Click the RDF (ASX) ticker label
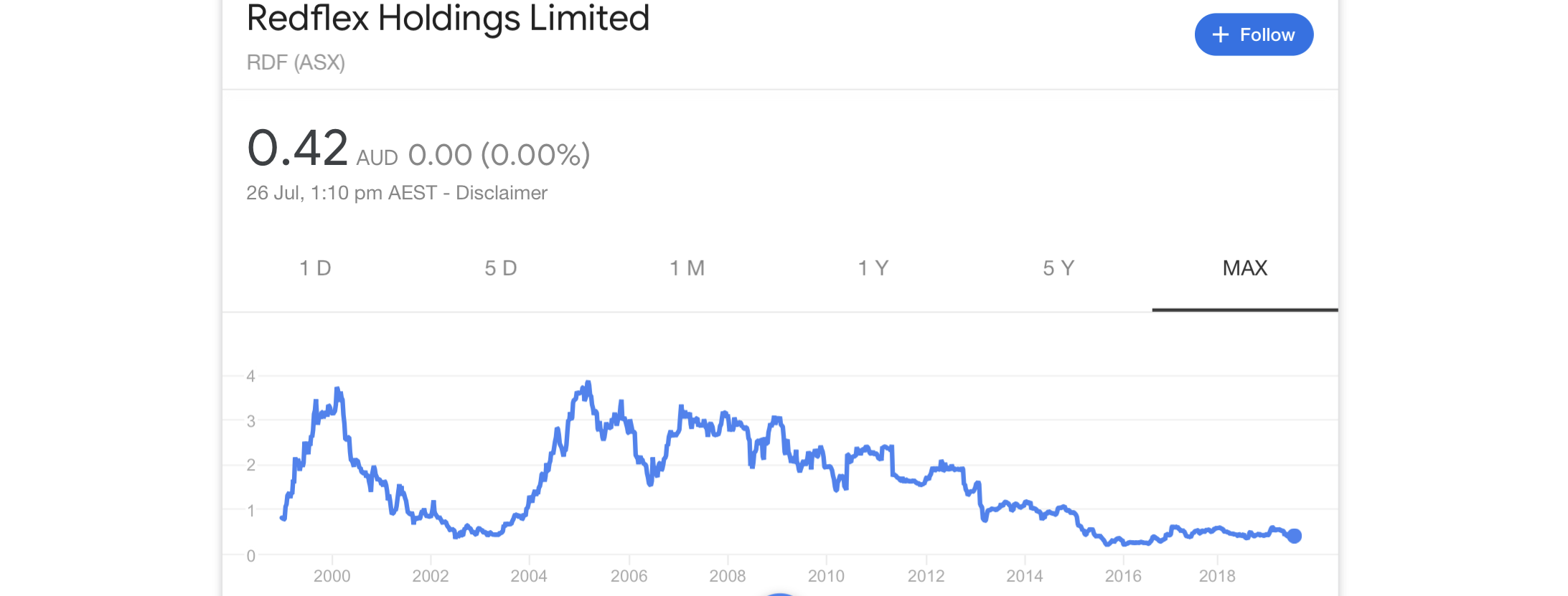The image size is (1568, 596). pos(296,62)
